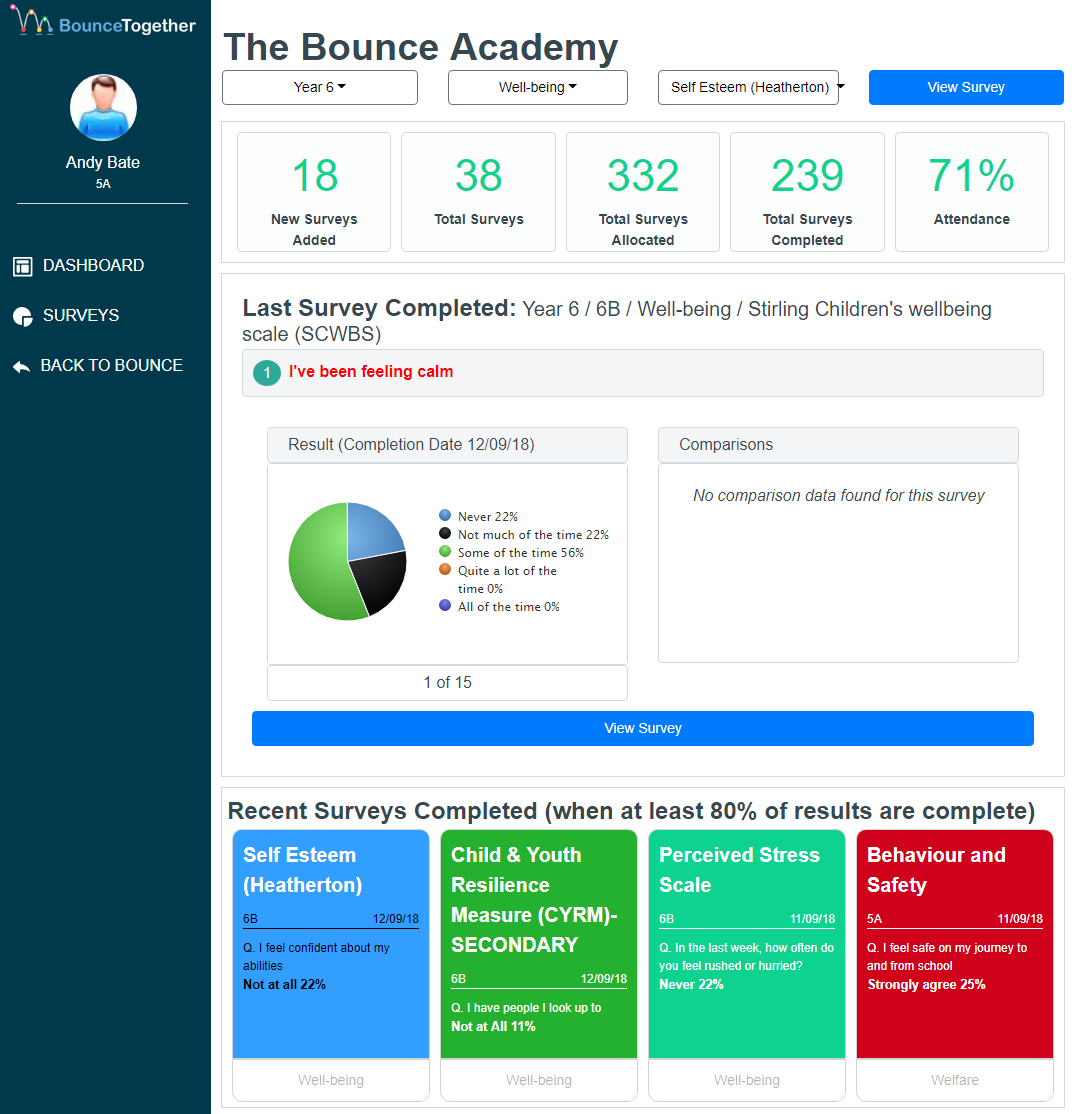Open the DASHBOARD menu item
1075x1114 pixels.
pyautogui.click(x=93, y=266)
